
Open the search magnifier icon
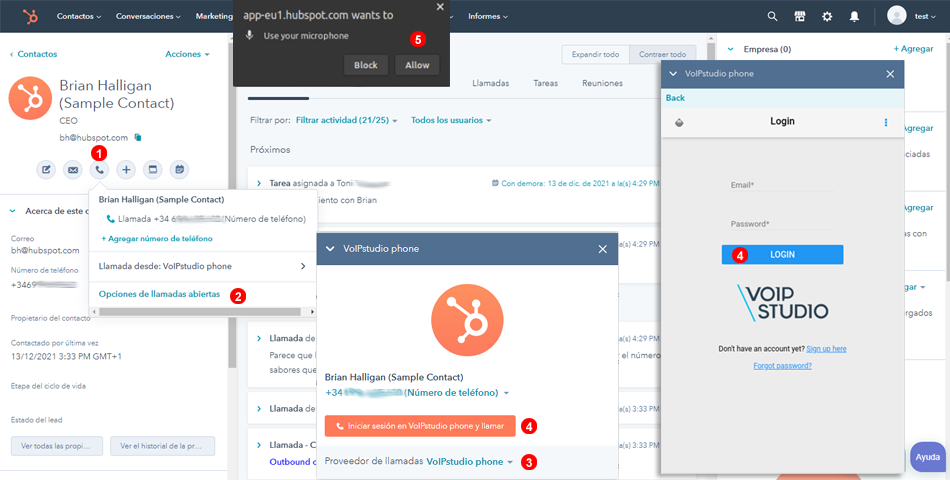tap(772, 16)
